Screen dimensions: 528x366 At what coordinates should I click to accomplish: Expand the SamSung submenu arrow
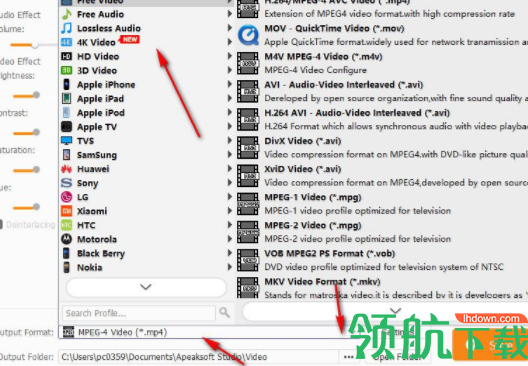[230, 155]
